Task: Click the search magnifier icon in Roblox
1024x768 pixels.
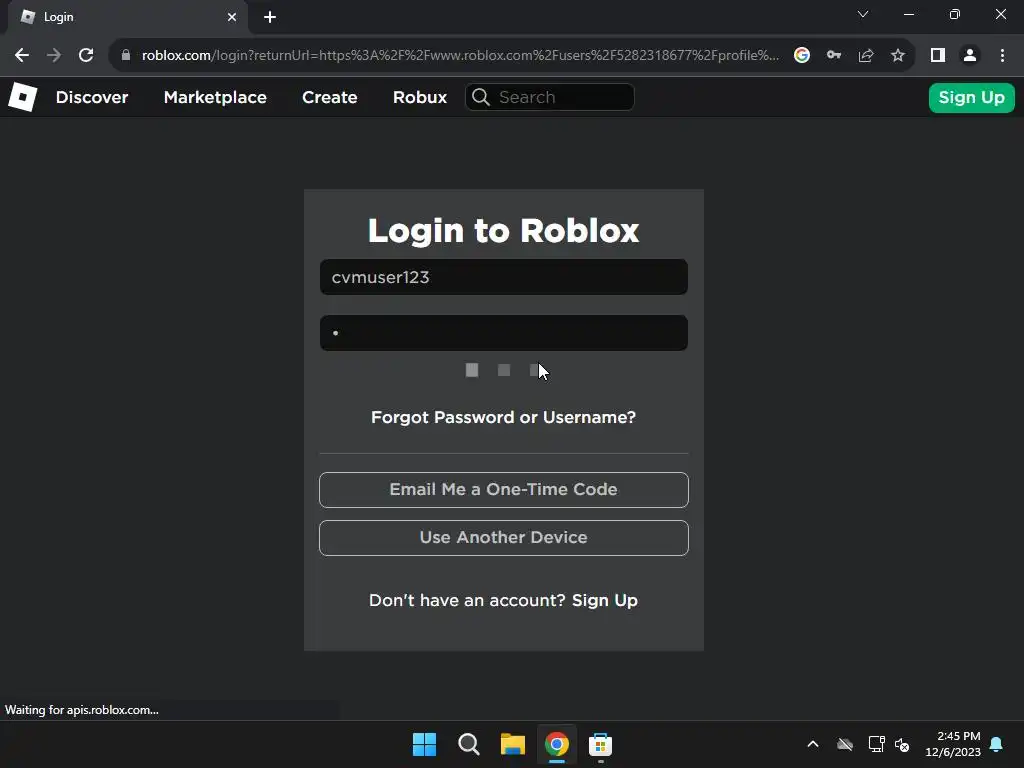Action: tap(481, 97)
